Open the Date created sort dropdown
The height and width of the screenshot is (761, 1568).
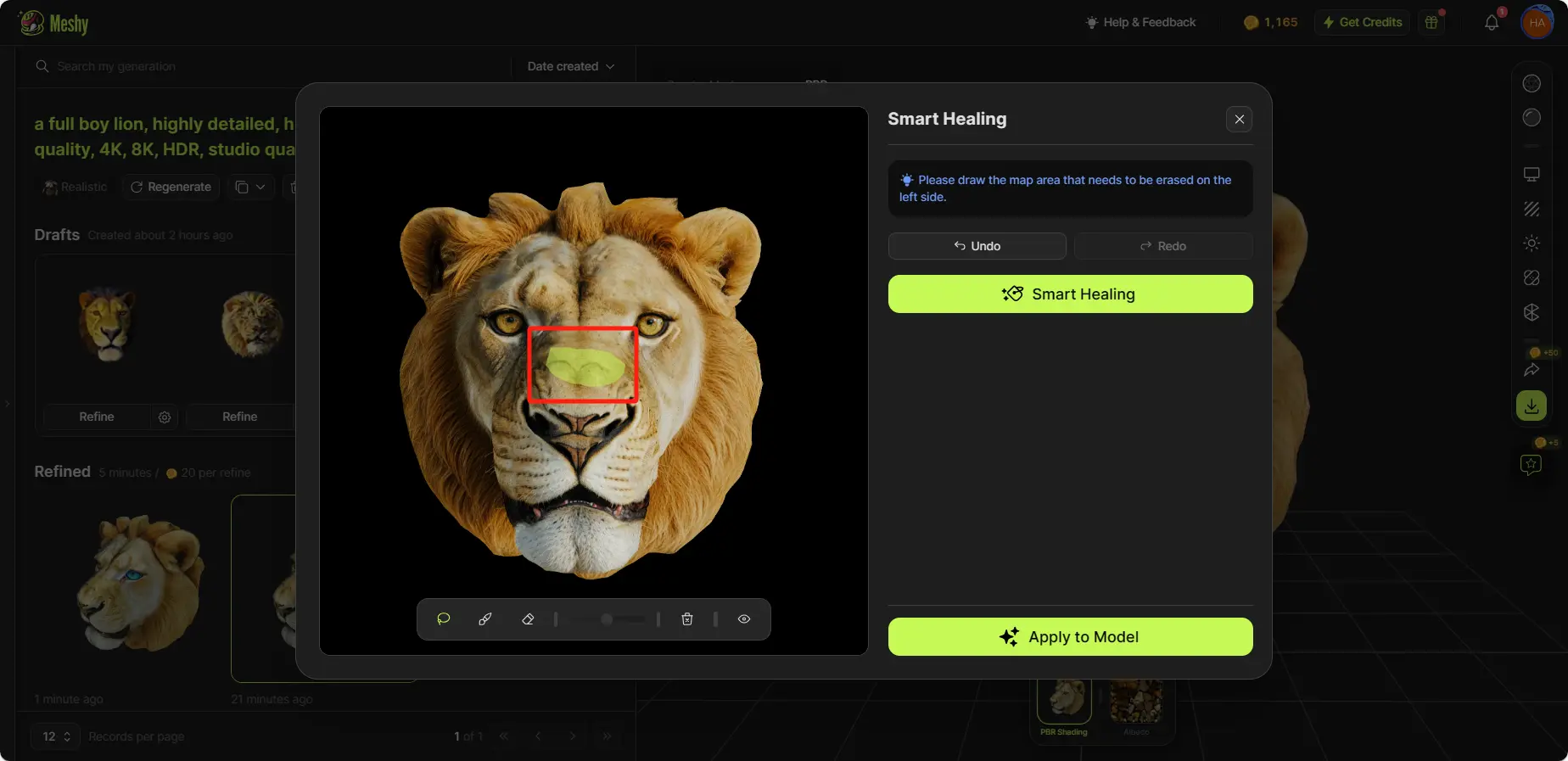[571, 66]
